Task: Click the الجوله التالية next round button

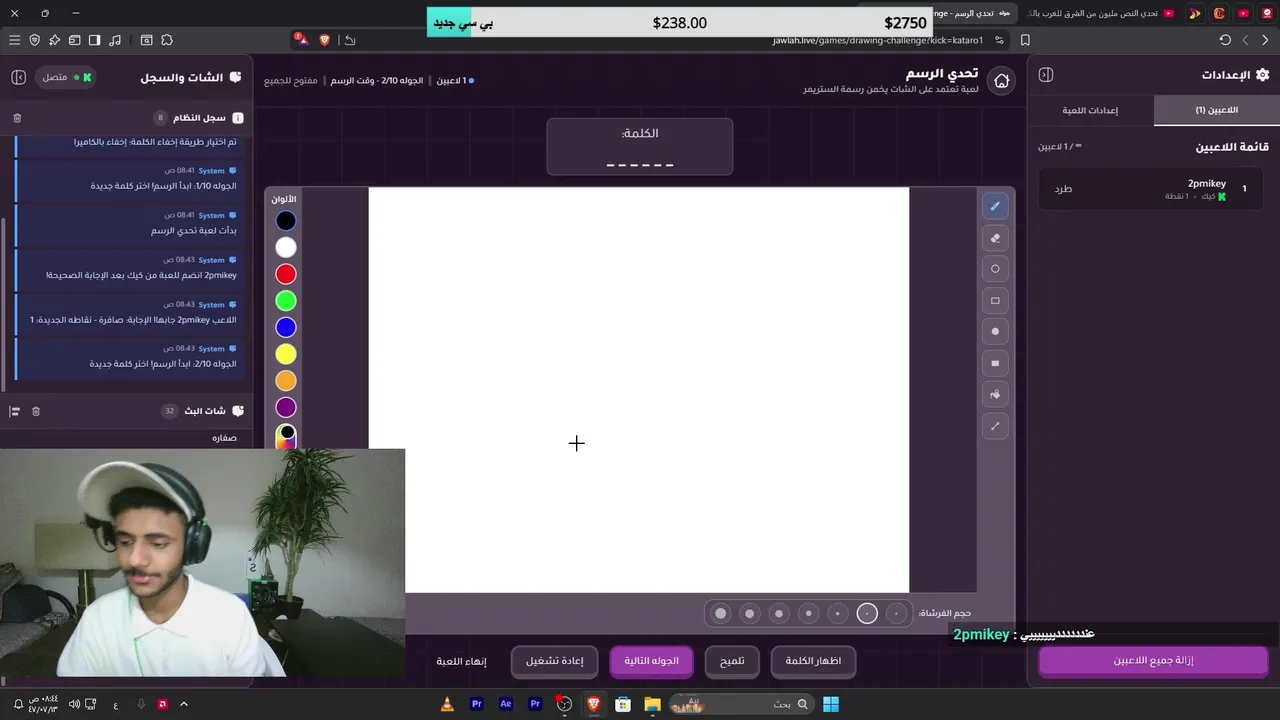Action: [651, 661]
